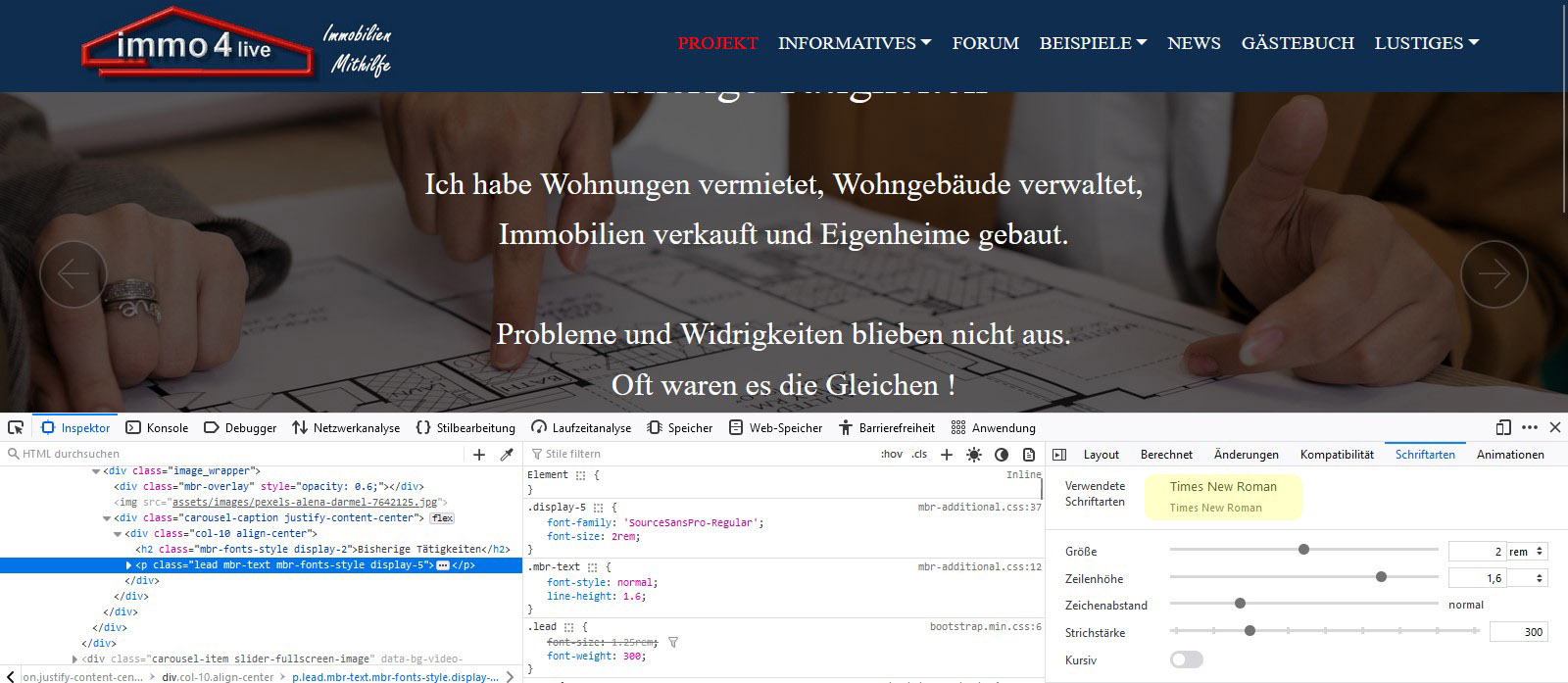Expand the selected p.lead element node
The image size is (1568, 683).
(x=129, y=565)
